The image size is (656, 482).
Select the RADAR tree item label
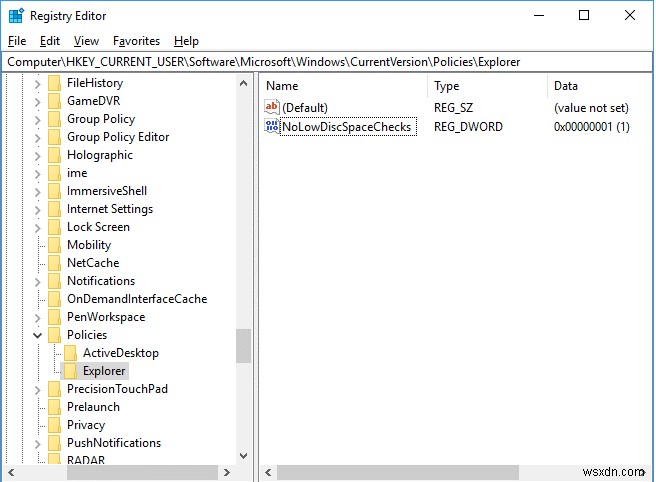[86, 459]
